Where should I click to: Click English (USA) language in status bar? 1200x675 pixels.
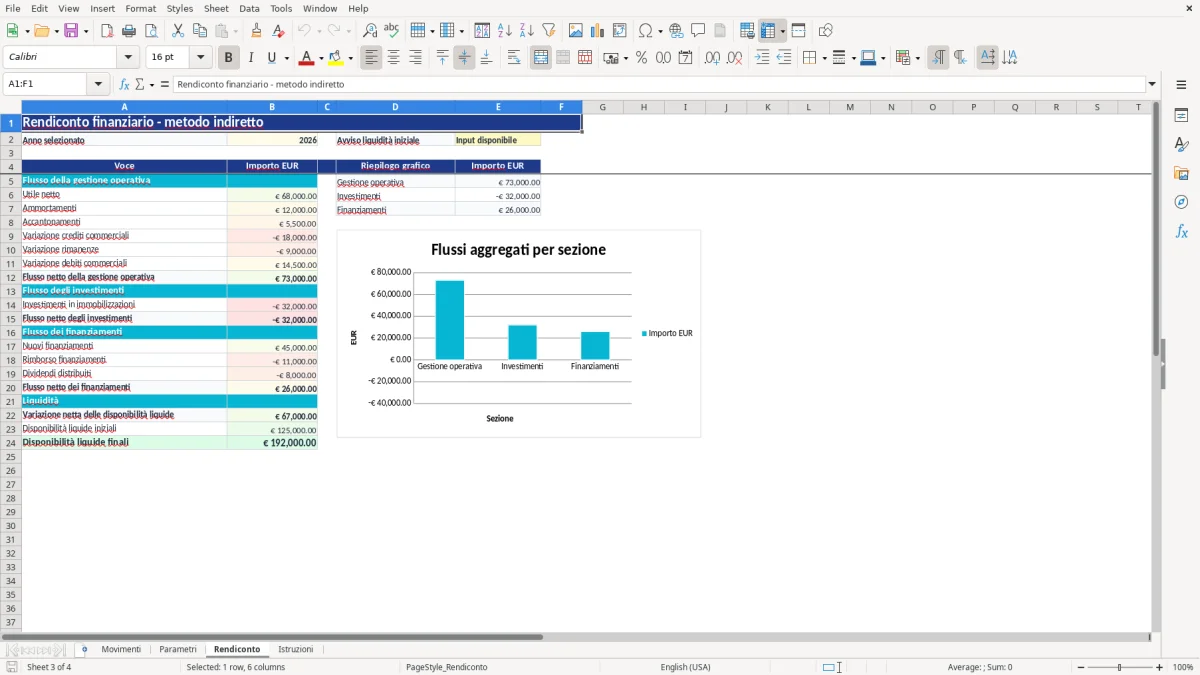tap(686, 667)
